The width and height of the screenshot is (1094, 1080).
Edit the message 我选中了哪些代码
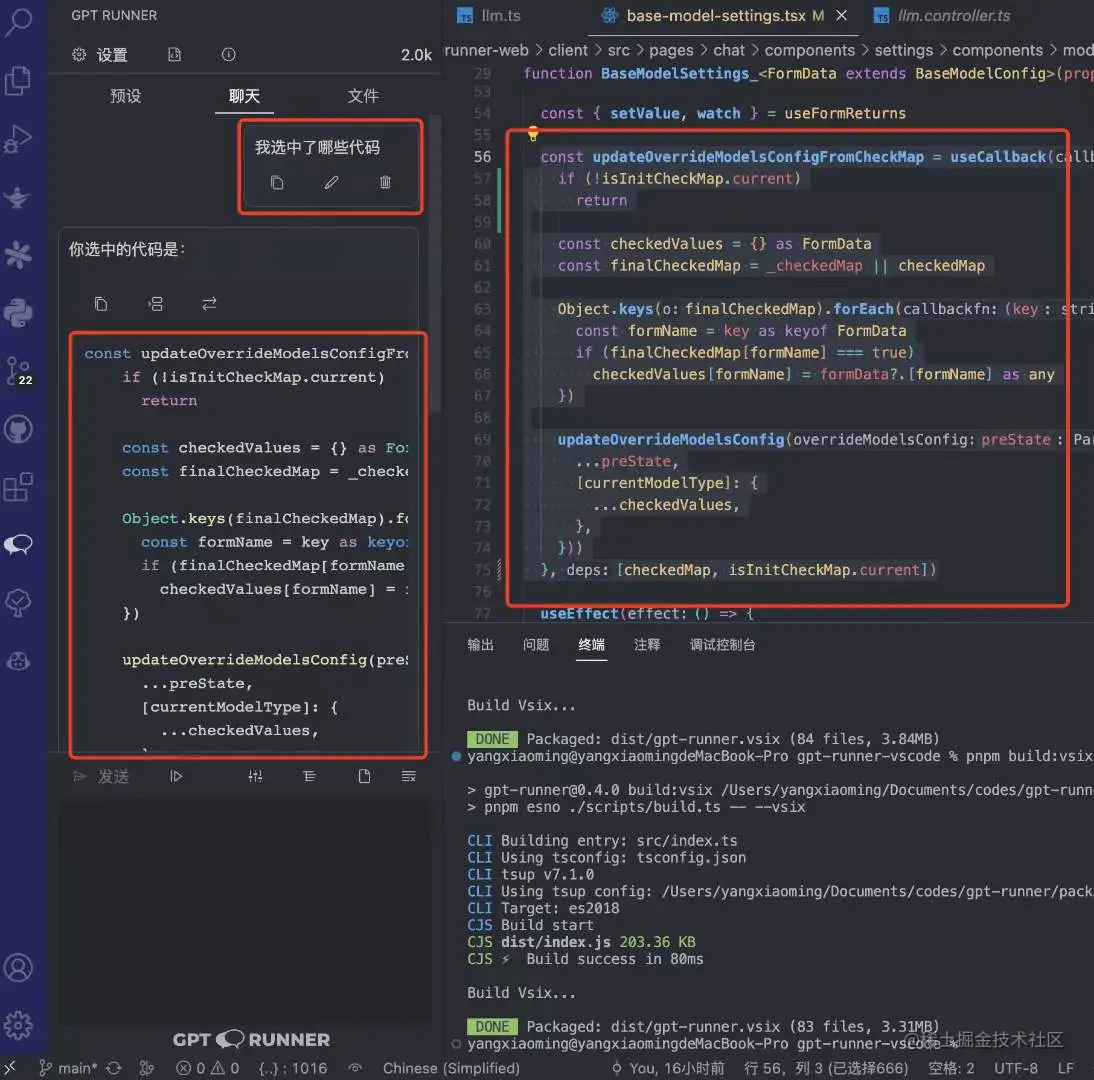coord(331,182)
